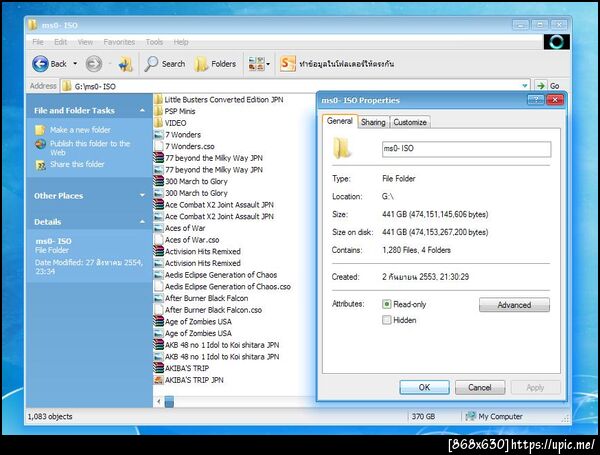Click the folder sync S icon
Viewport: 600px width, 455px height.
click(x=287, y=64)
